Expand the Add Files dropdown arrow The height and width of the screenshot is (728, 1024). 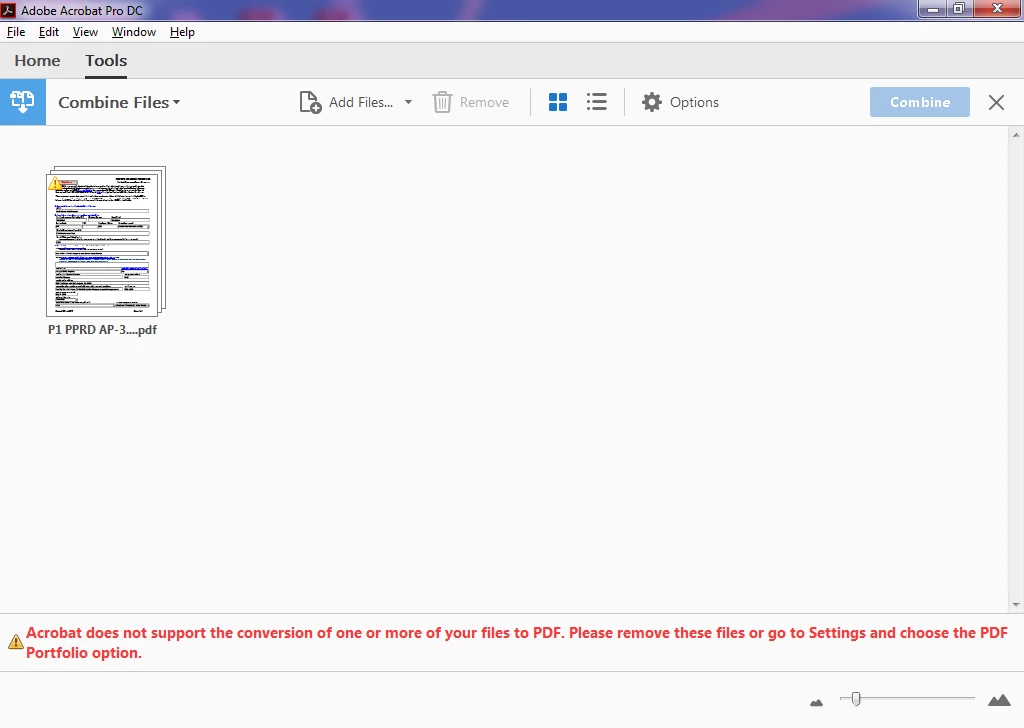click(x=408, y=103)
